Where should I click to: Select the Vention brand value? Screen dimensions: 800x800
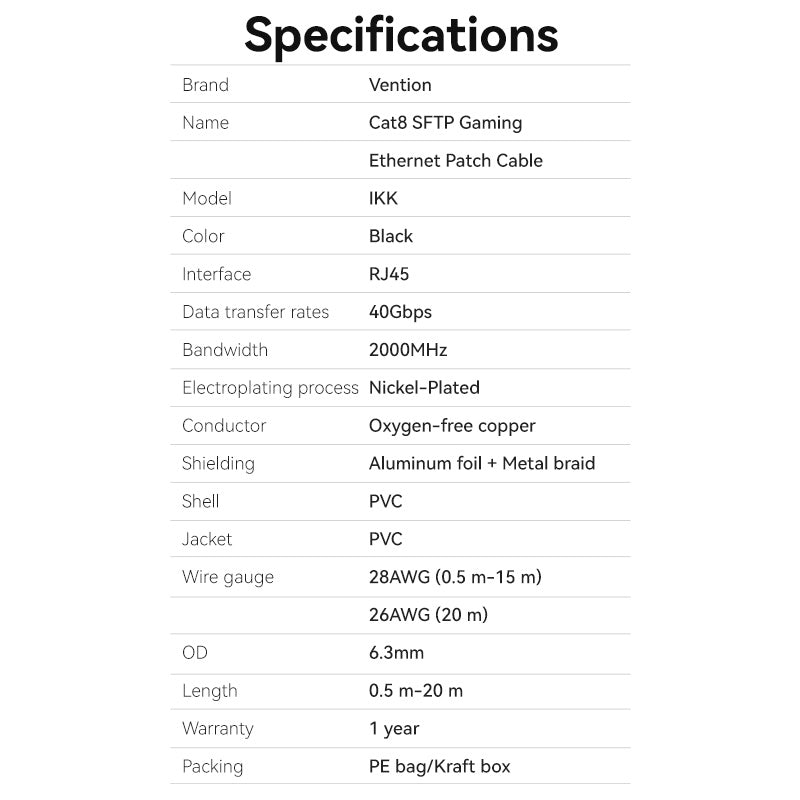click(x=400, y=85)
